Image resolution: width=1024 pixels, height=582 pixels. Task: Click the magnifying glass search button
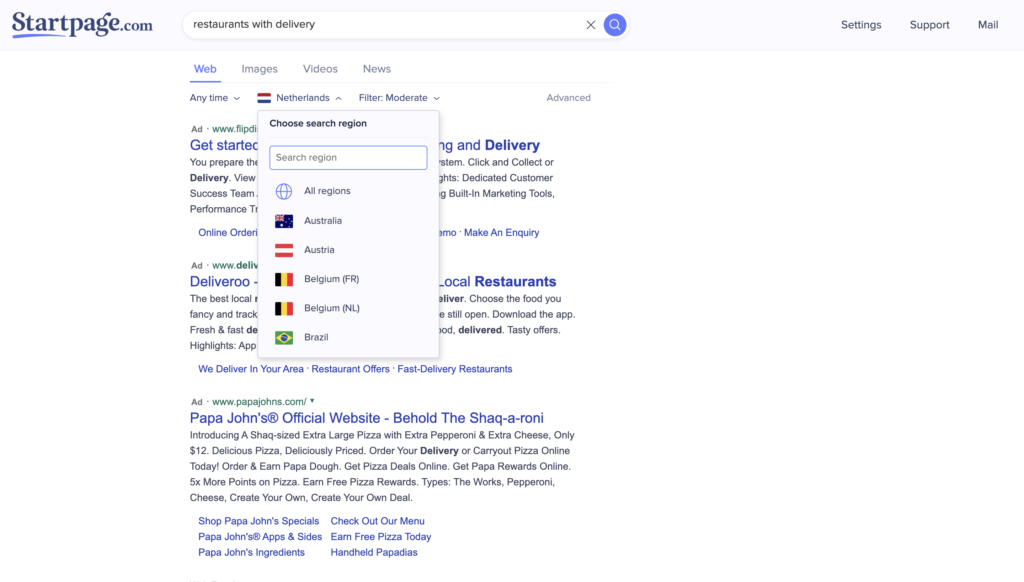615,25
